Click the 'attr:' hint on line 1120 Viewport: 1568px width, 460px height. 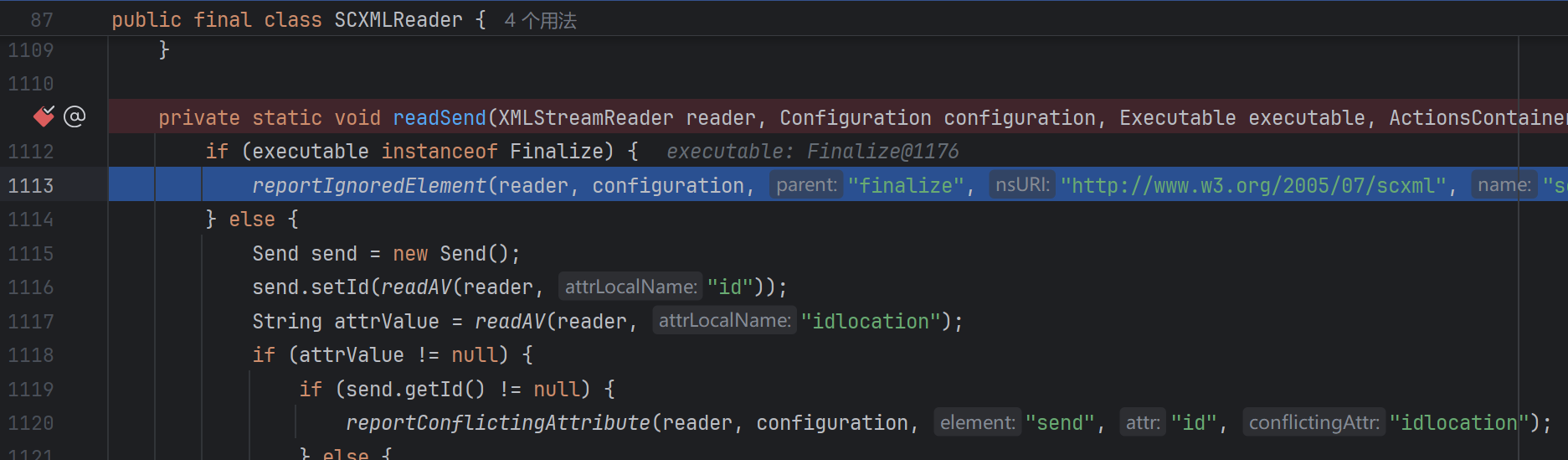coord(1142,423)
